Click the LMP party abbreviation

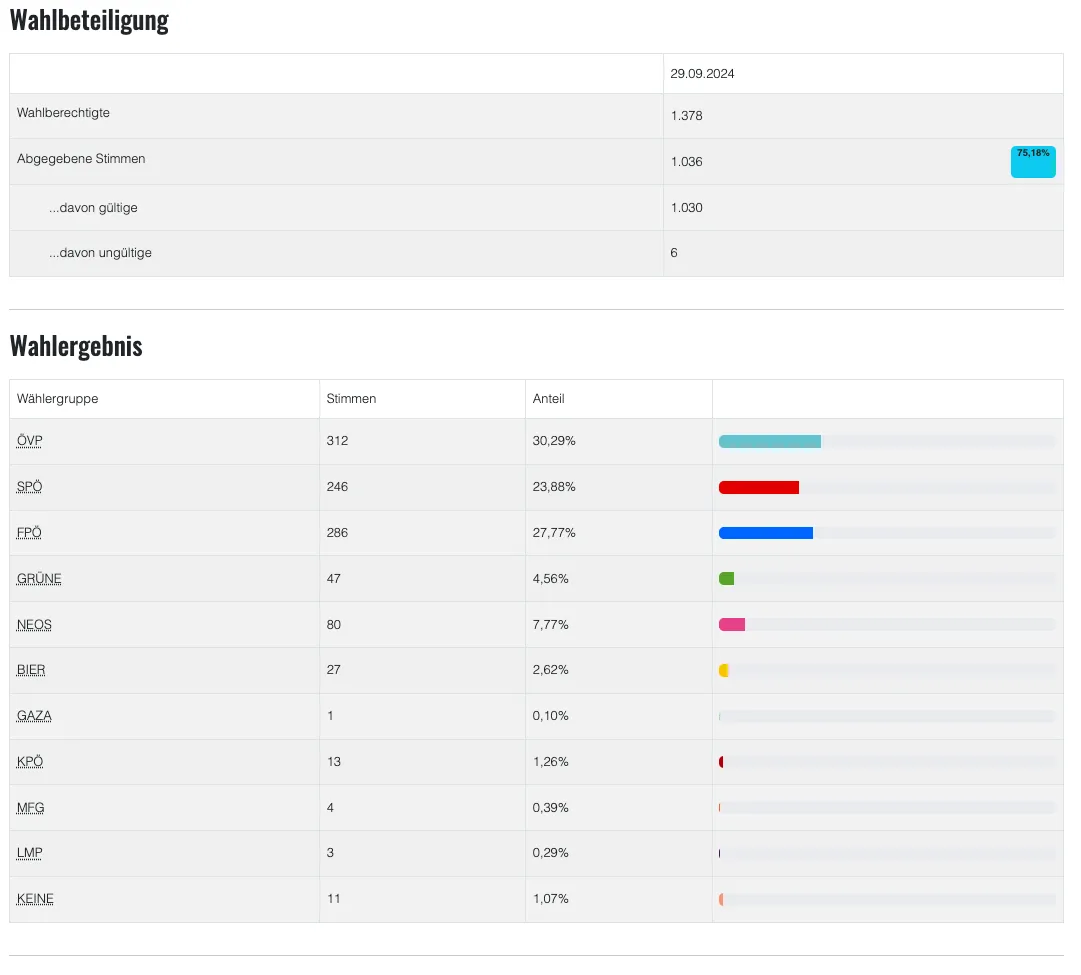30,853
